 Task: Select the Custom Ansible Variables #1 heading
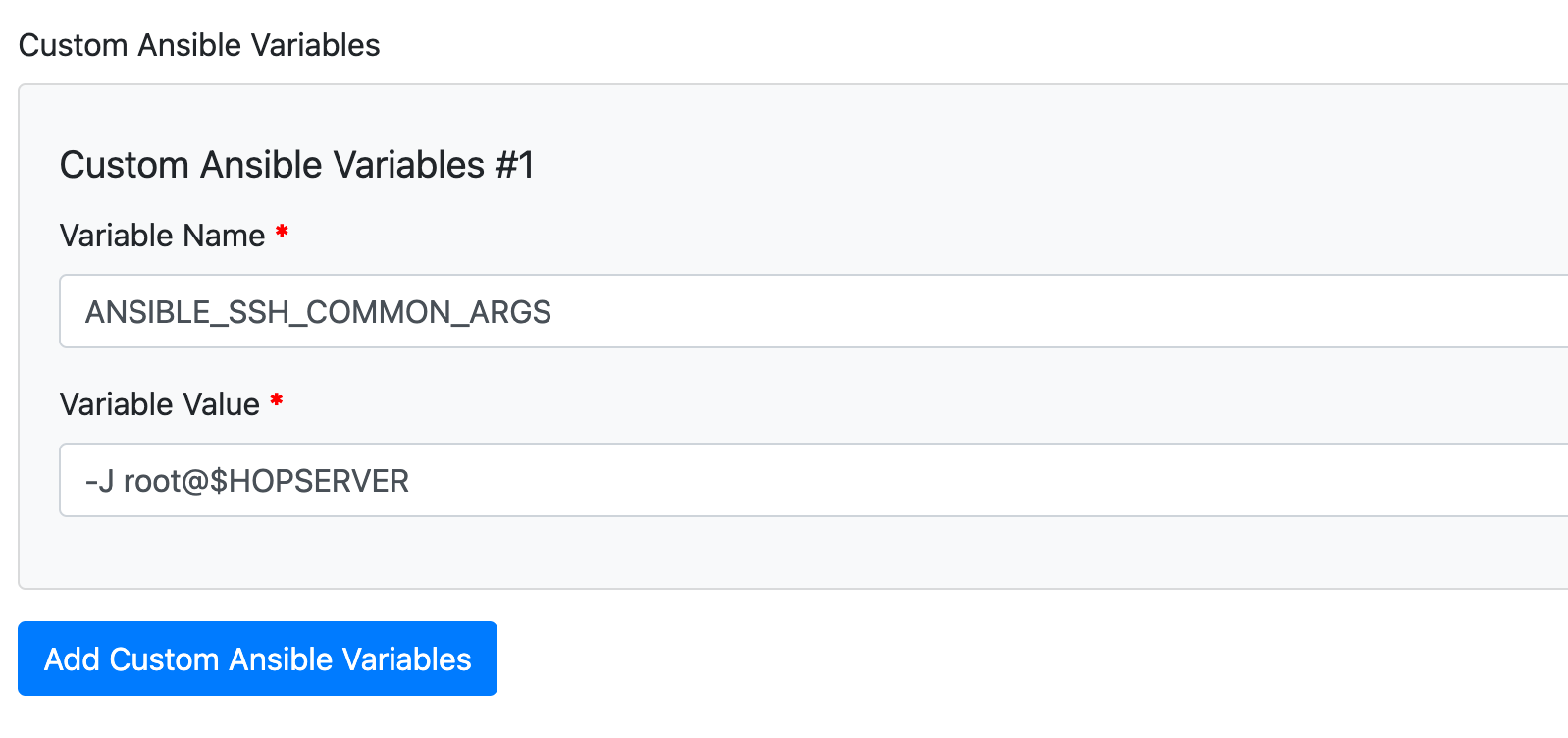point(296,165)
